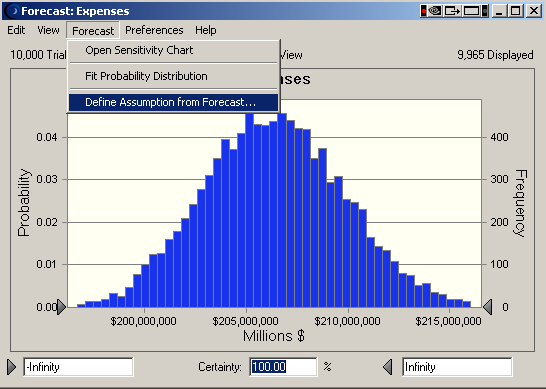Click the Certainty percentage field

click(283, 367)
